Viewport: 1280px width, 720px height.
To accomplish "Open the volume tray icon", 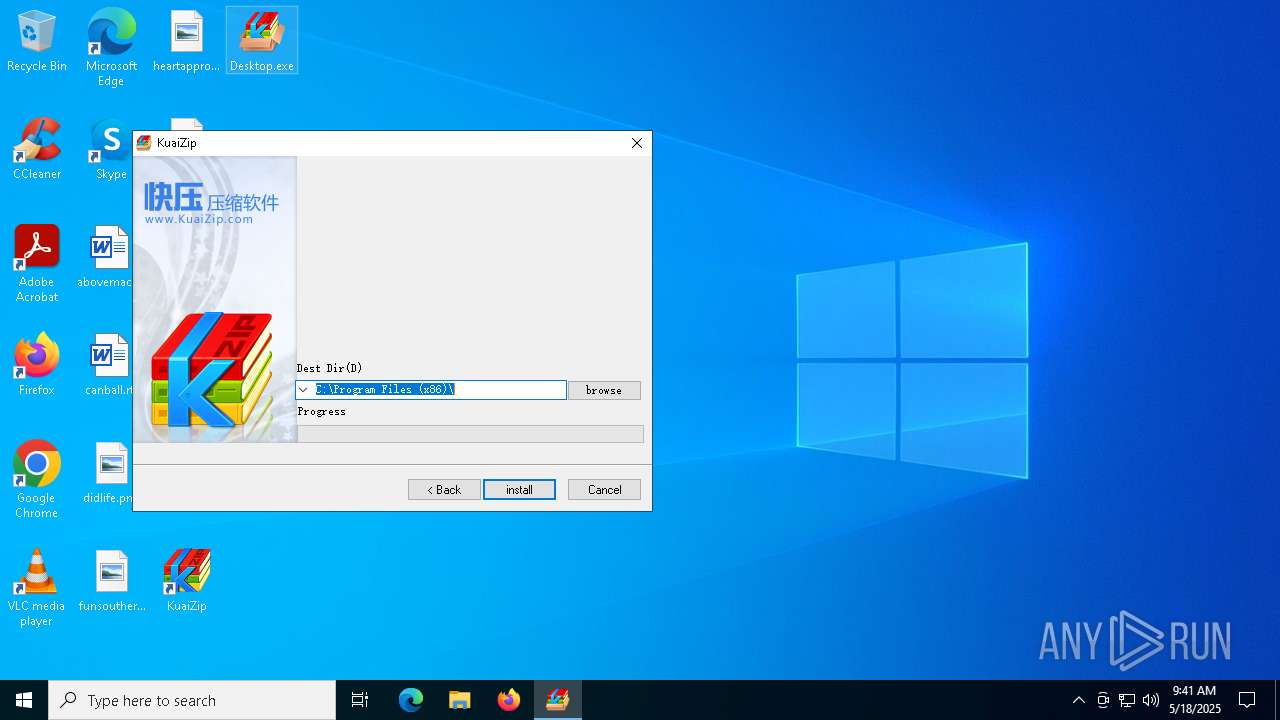I will click(1151, 700).
